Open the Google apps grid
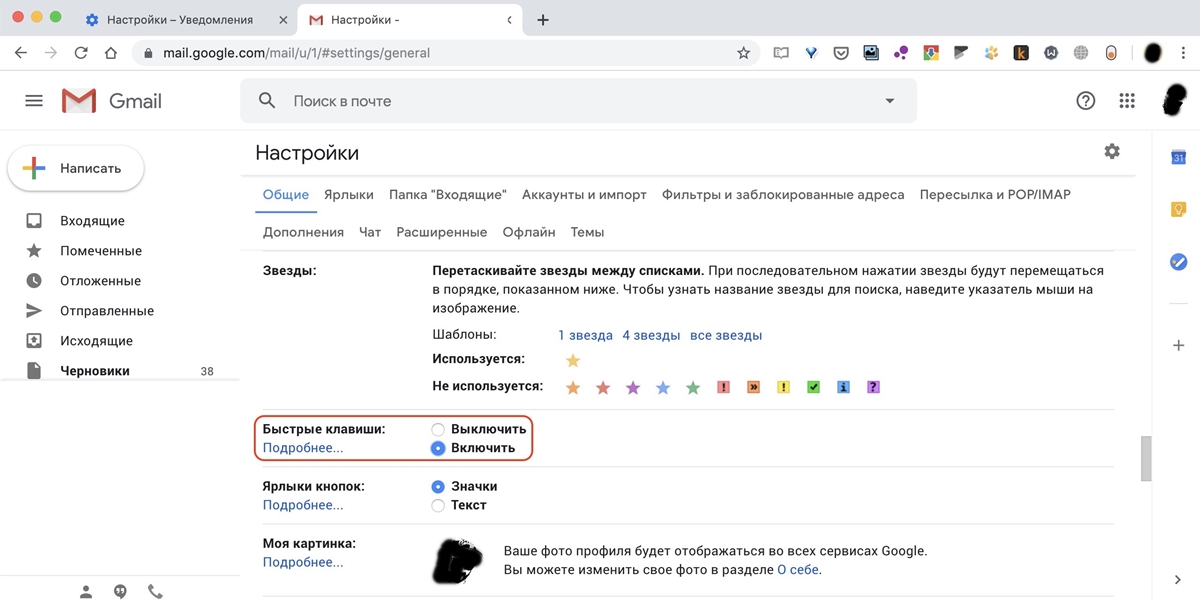 coord(1127,101)
